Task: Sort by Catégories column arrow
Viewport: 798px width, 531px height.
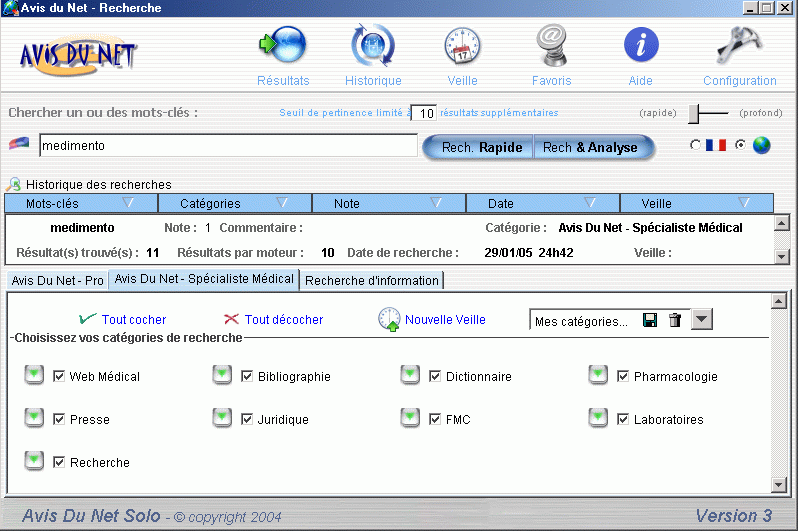Action: pyautogui.click(x=282, y=203)
